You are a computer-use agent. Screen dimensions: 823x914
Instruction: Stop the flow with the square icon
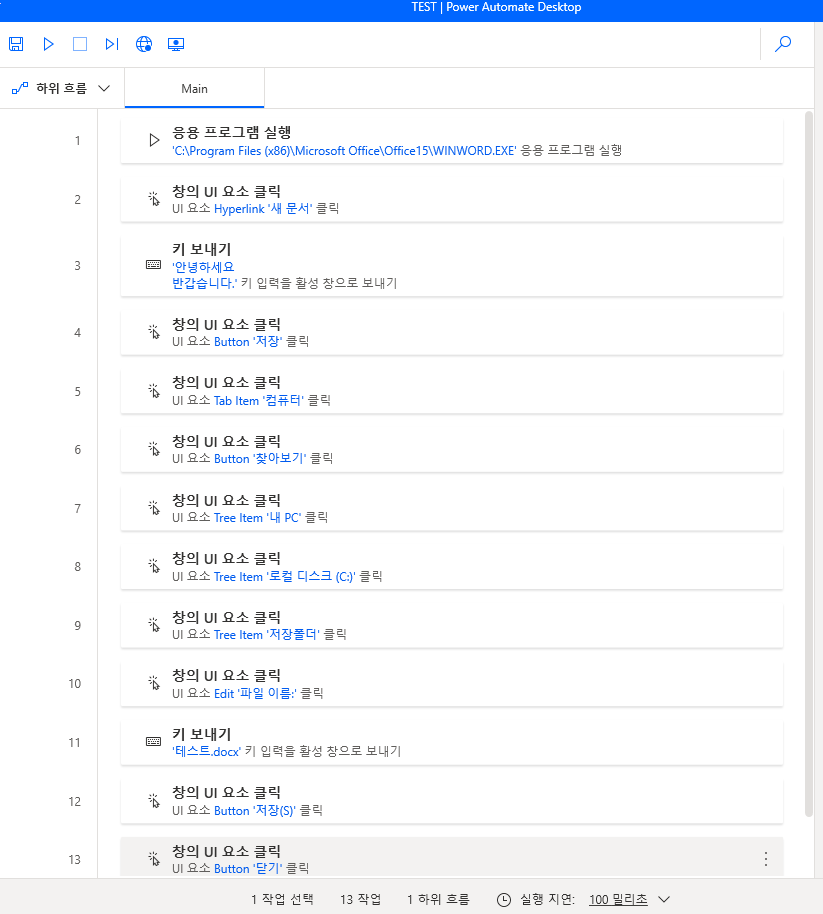click(x=80, y=44)
